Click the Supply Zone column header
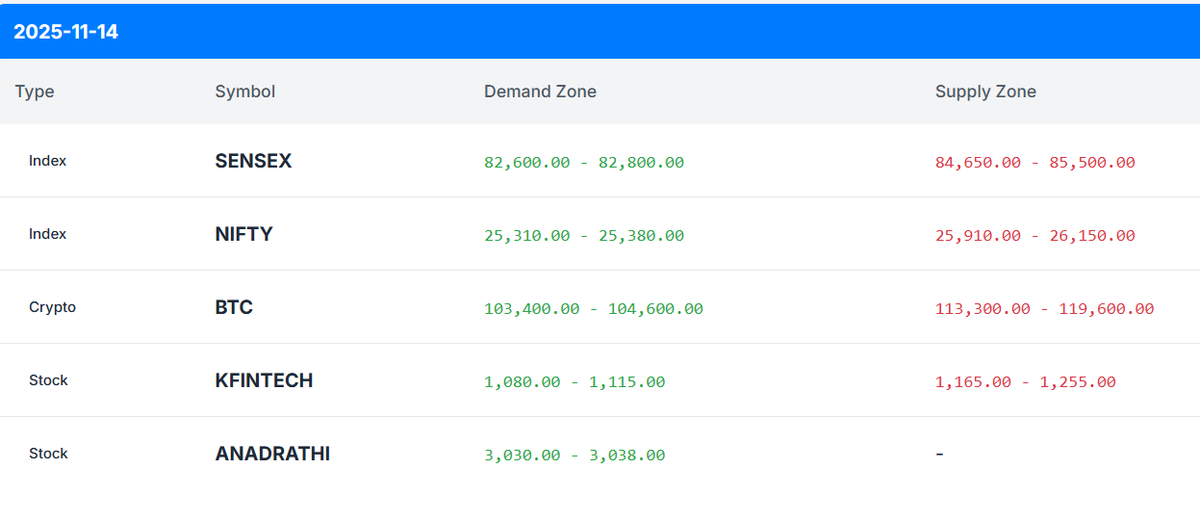This screenshot has width=1200, height=521. (x=985, y=92)
